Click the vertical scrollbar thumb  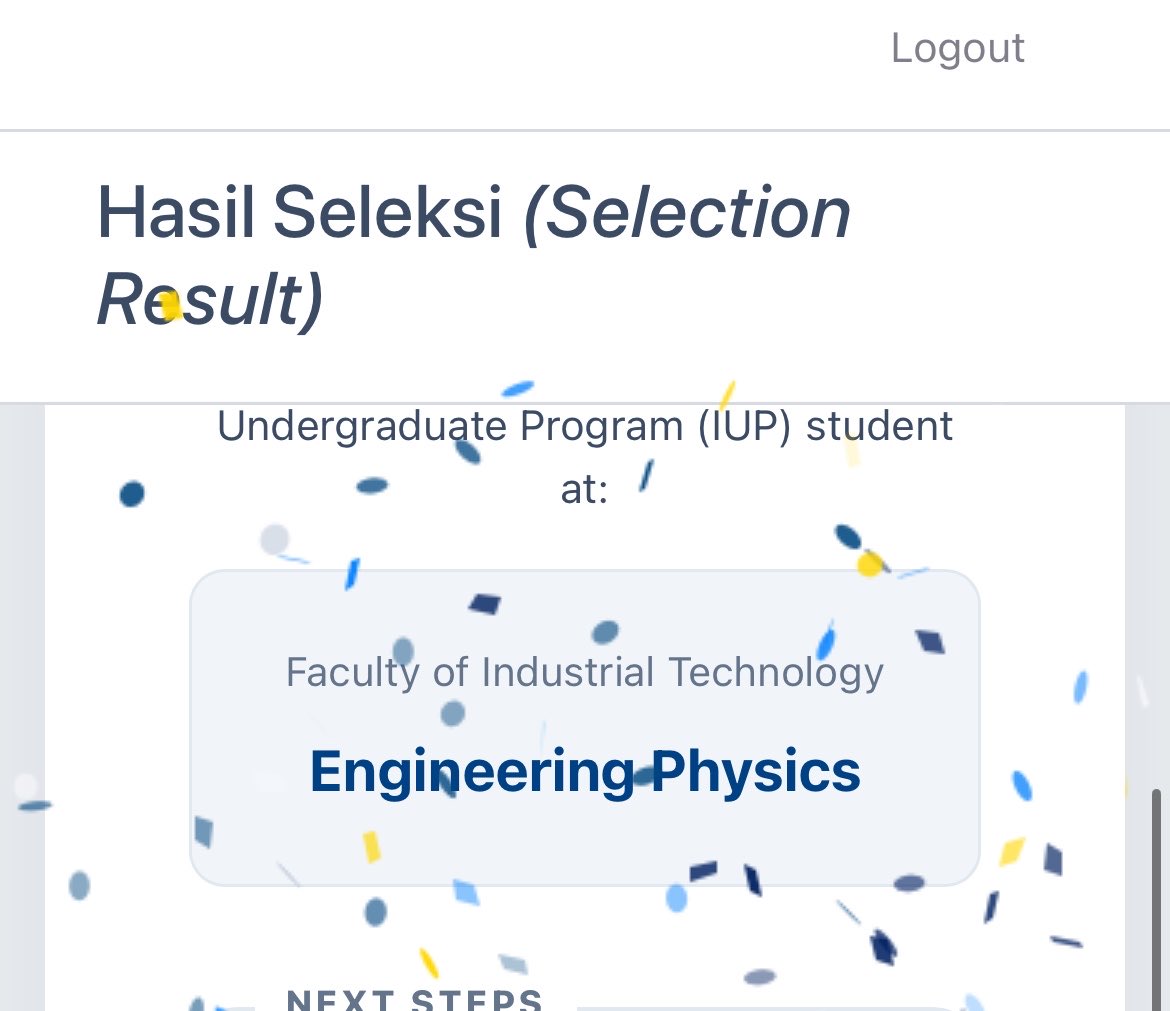click(1156, 899)
